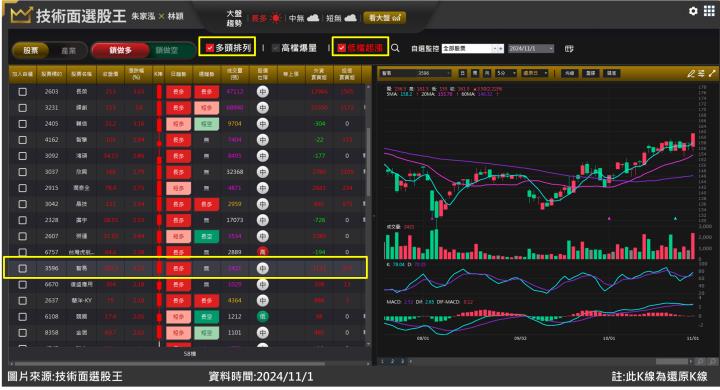Click the 看大盤 button
This screenshot has width=720, height=390.
tap(384, 18)
